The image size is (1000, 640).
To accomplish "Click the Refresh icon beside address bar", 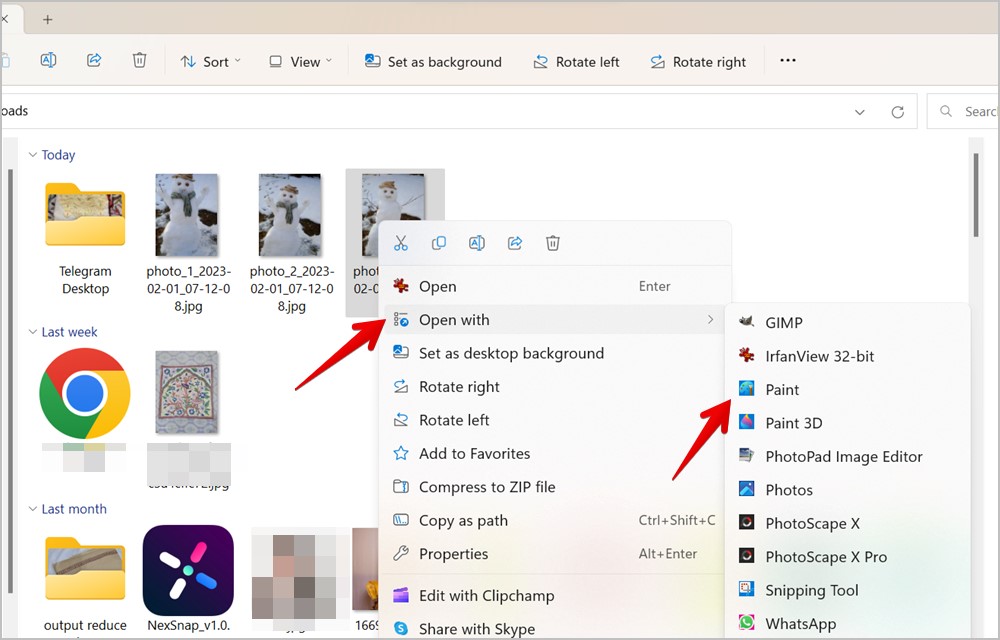I will pyautogui.click(x=897, y=112).
